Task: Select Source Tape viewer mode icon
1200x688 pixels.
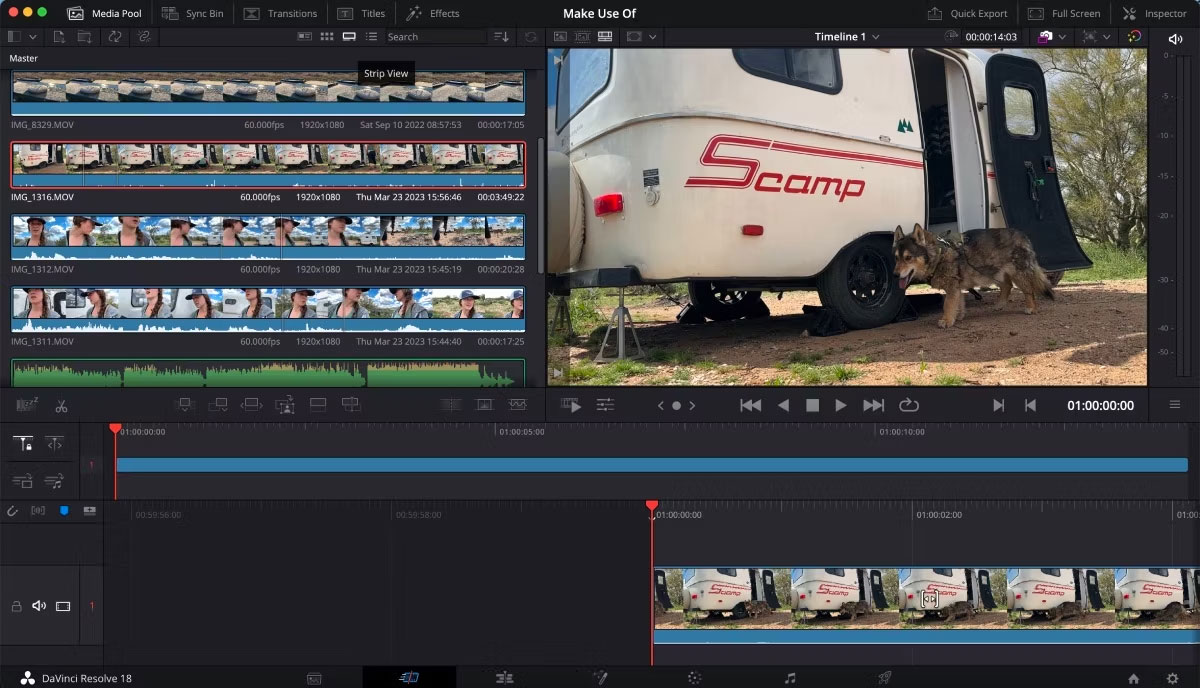Action: point(582,37)
